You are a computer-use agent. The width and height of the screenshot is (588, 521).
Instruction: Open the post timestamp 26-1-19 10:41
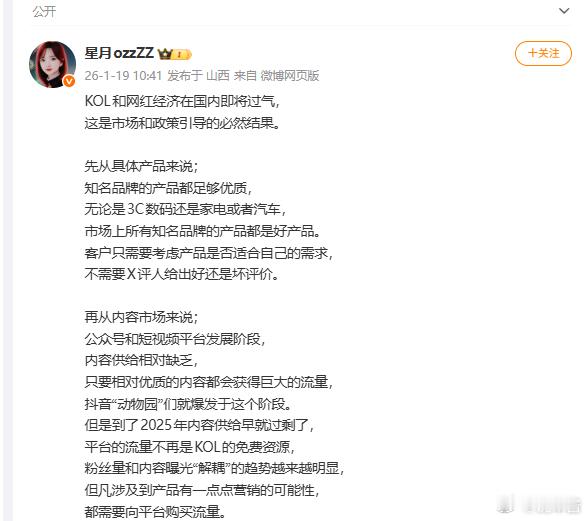[x=123, y=76]
